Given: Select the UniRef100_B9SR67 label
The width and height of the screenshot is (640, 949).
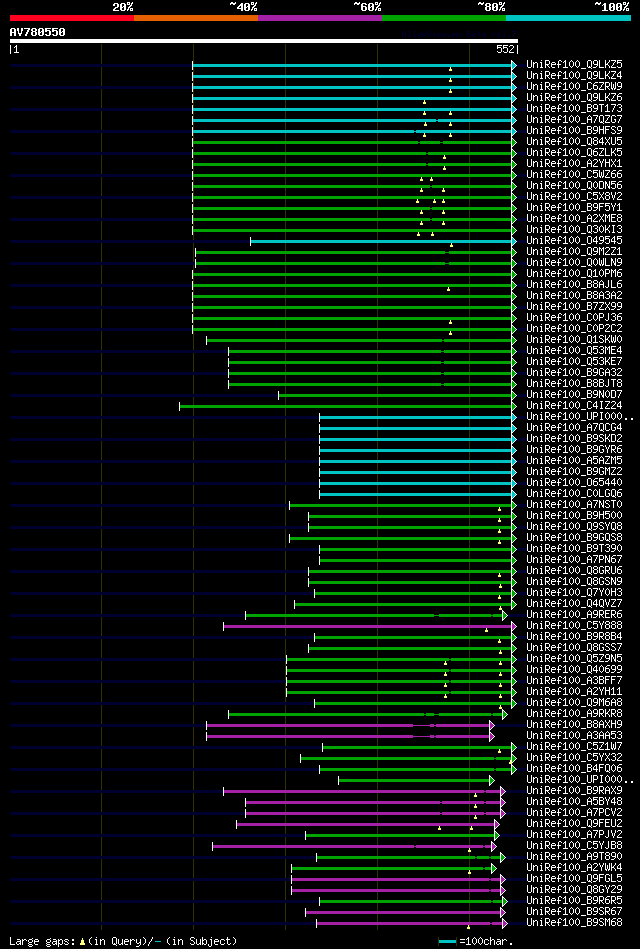Looking at the screenshot, I should pyautogui.click(x=575, y=913).
